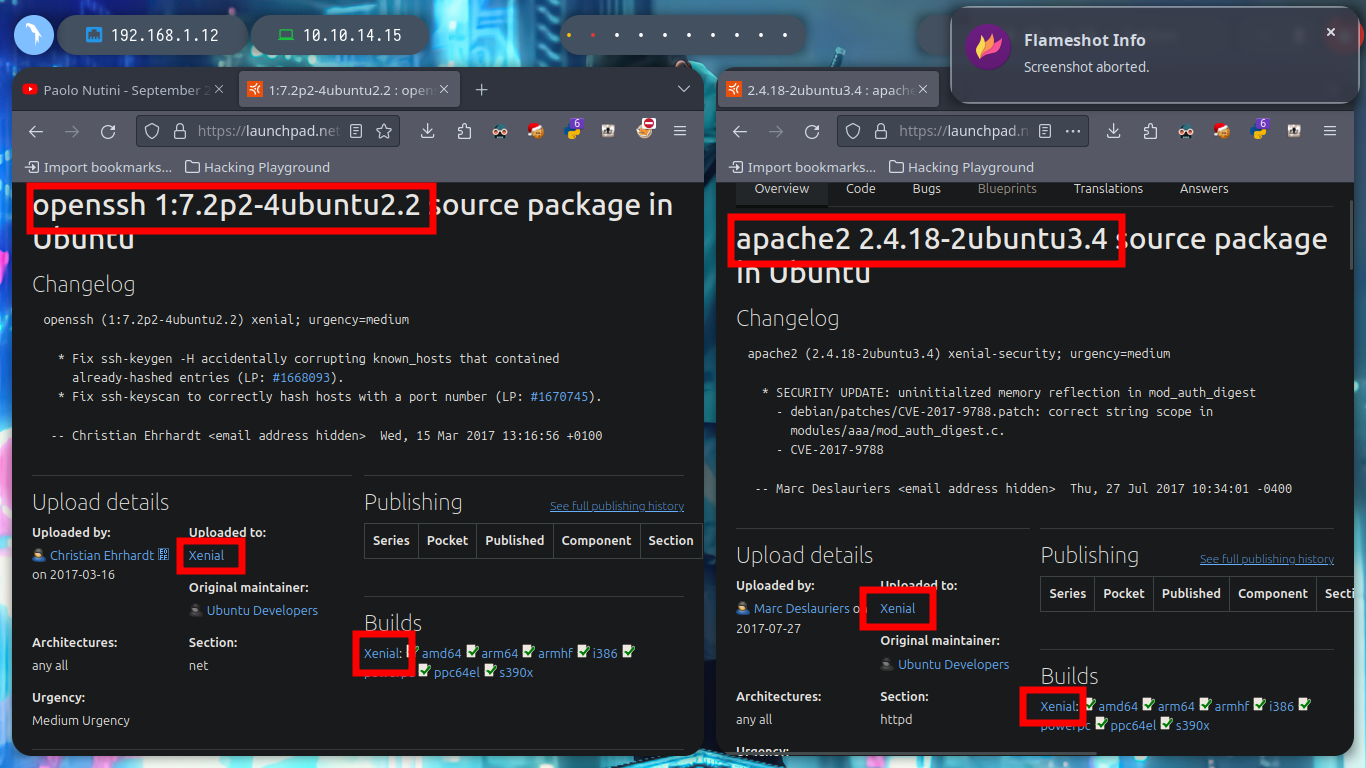
Task: Open hamburger menu in apache2 window
Action: click(x=1330, y=131)
